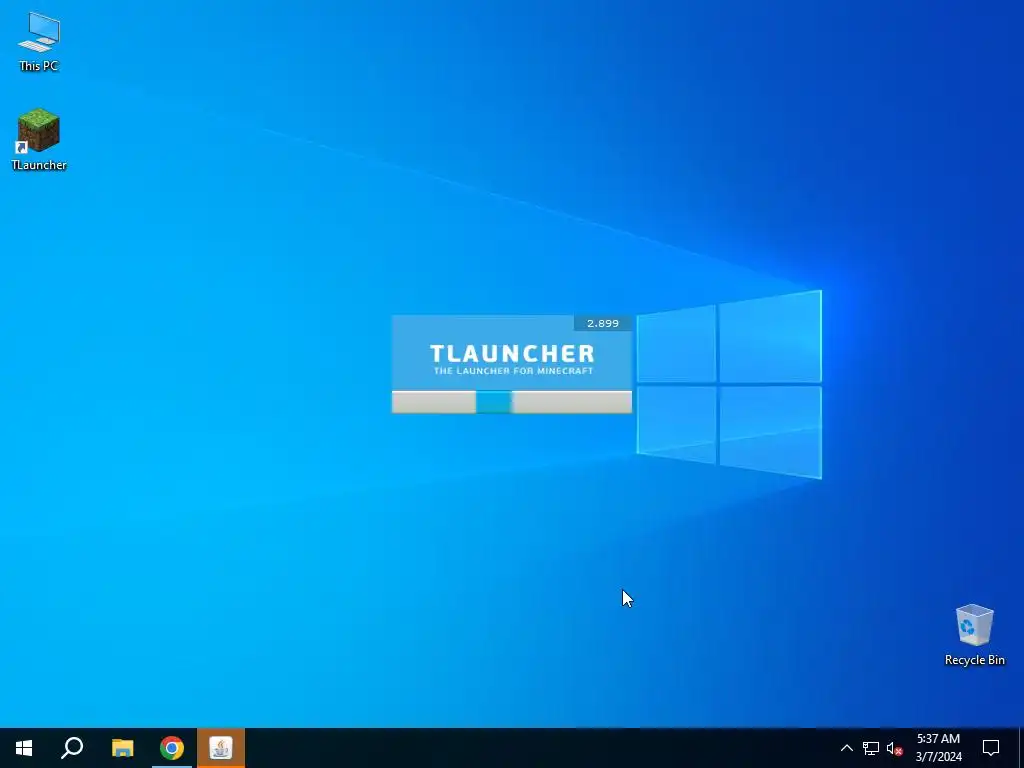Screen dimensions: 1024x768
Task: Open the Windows Start menu
Action: click(24, 748)
